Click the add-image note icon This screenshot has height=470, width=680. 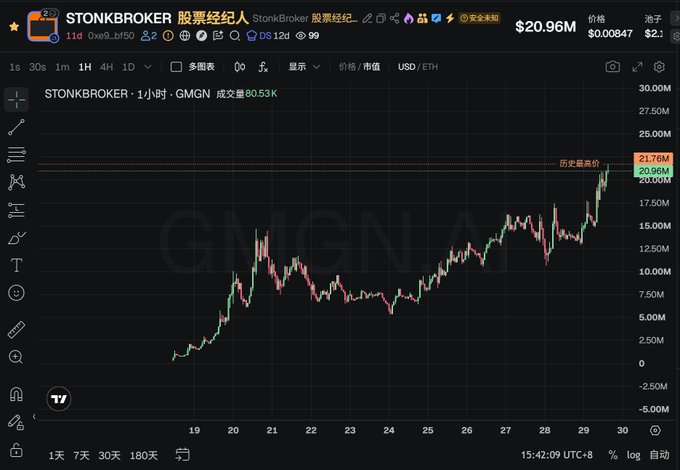pos(218,36)
